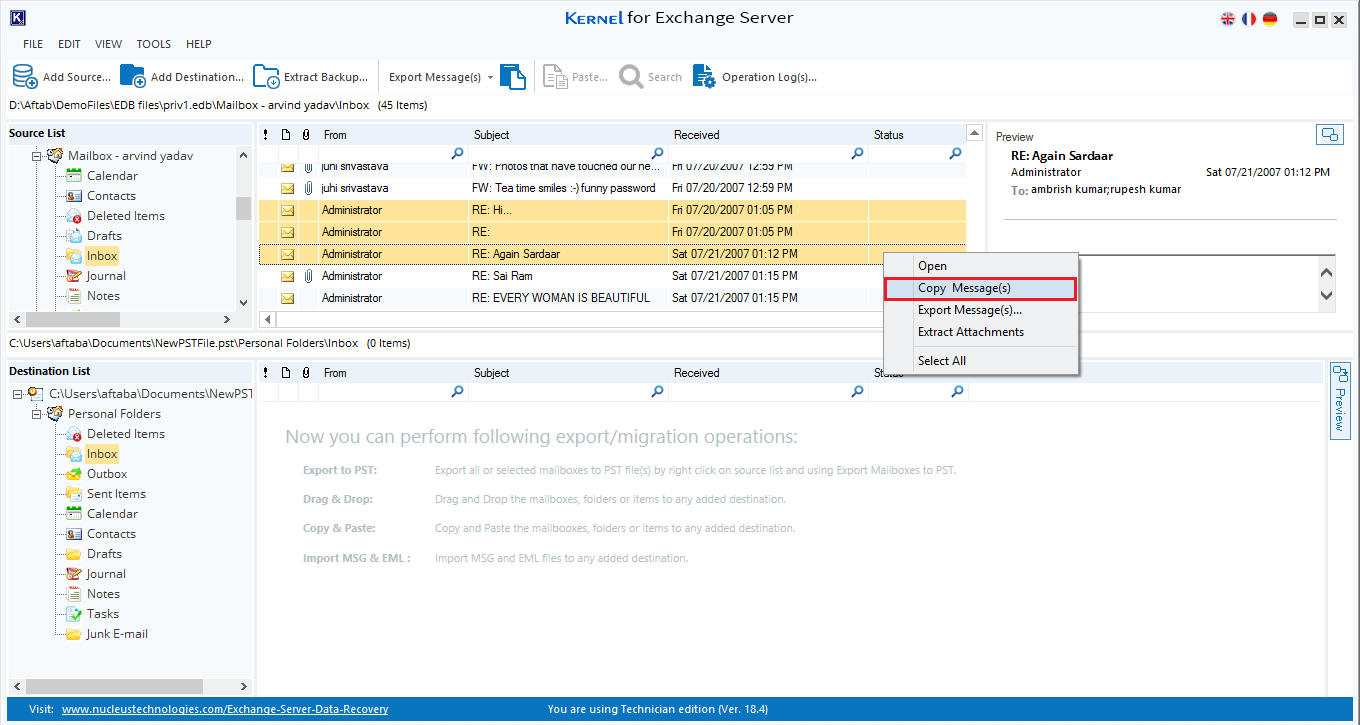Click search icon in destination Subject filter
1360x725 pixels.
pos(657,391)
